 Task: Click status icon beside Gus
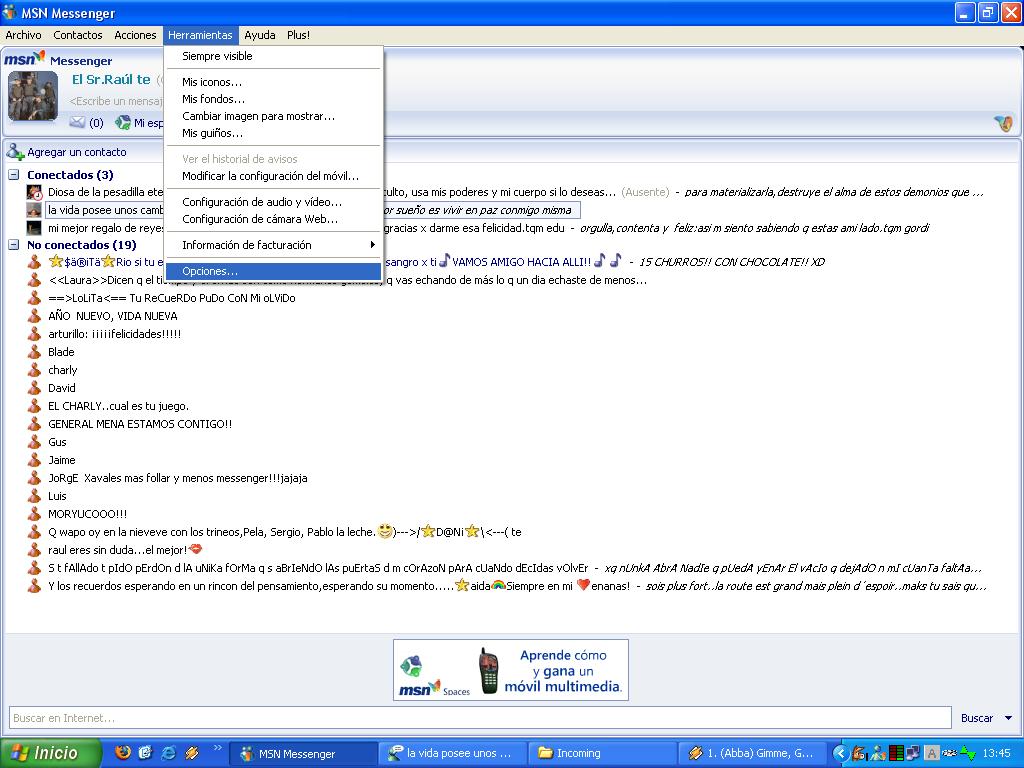(x=35, y=442)
